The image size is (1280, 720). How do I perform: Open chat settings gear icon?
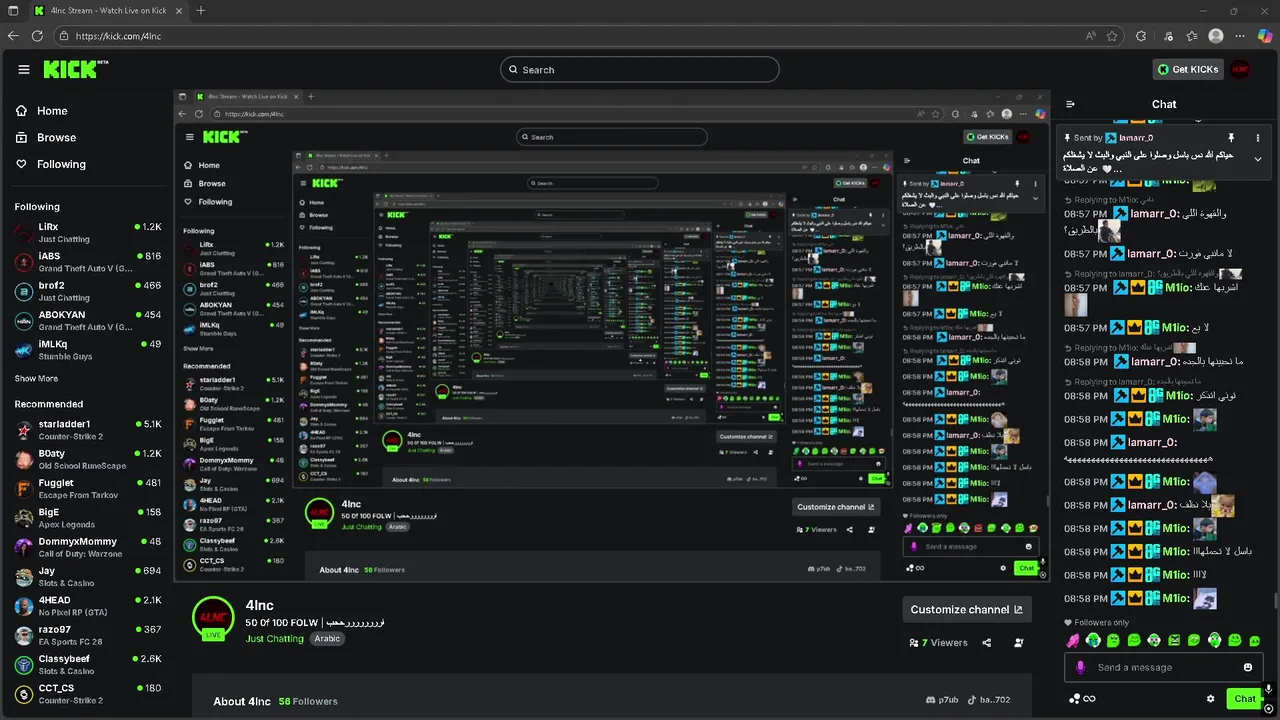(1210, 699)
